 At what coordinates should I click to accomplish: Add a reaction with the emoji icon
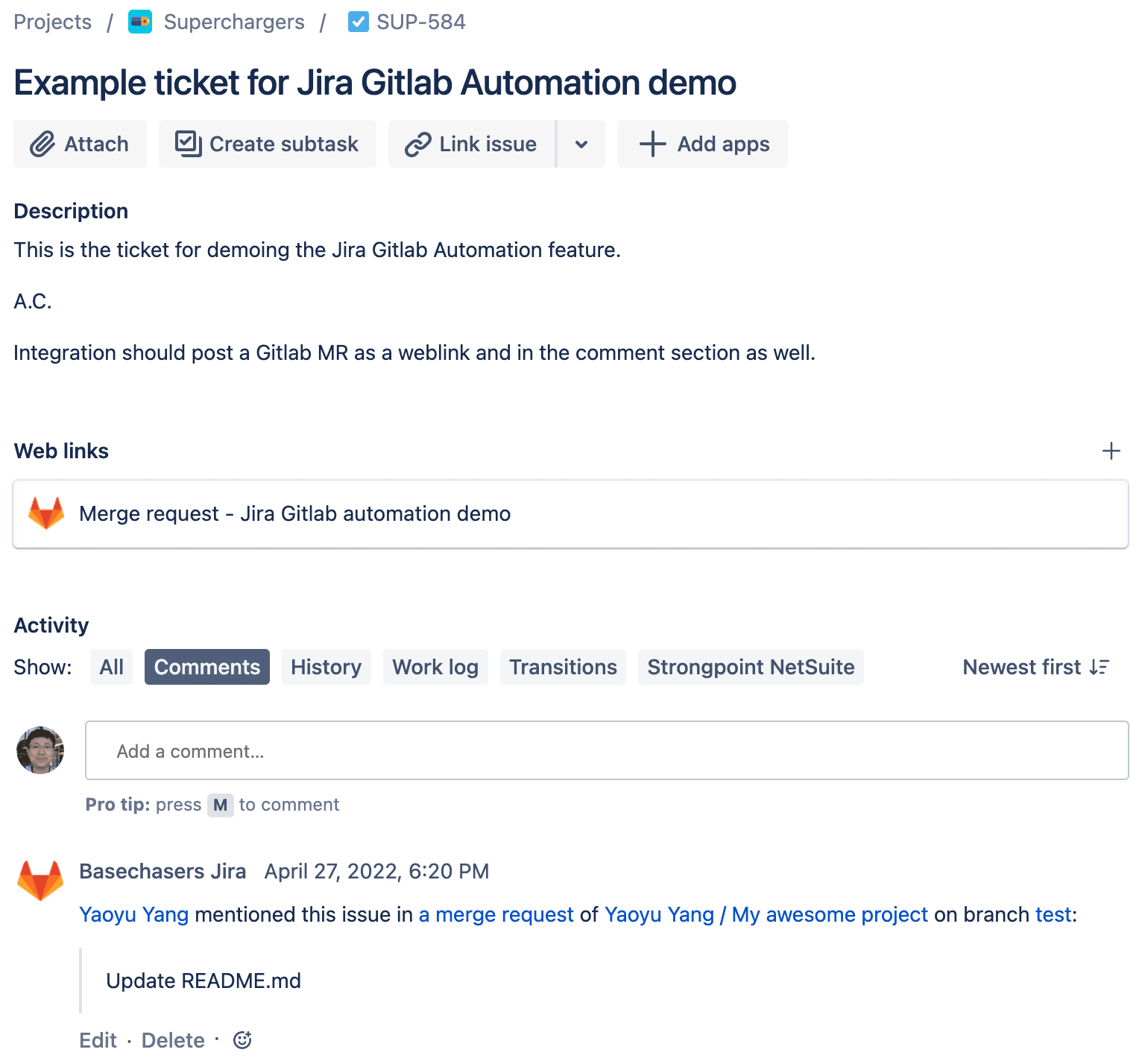click(242, 1040)
